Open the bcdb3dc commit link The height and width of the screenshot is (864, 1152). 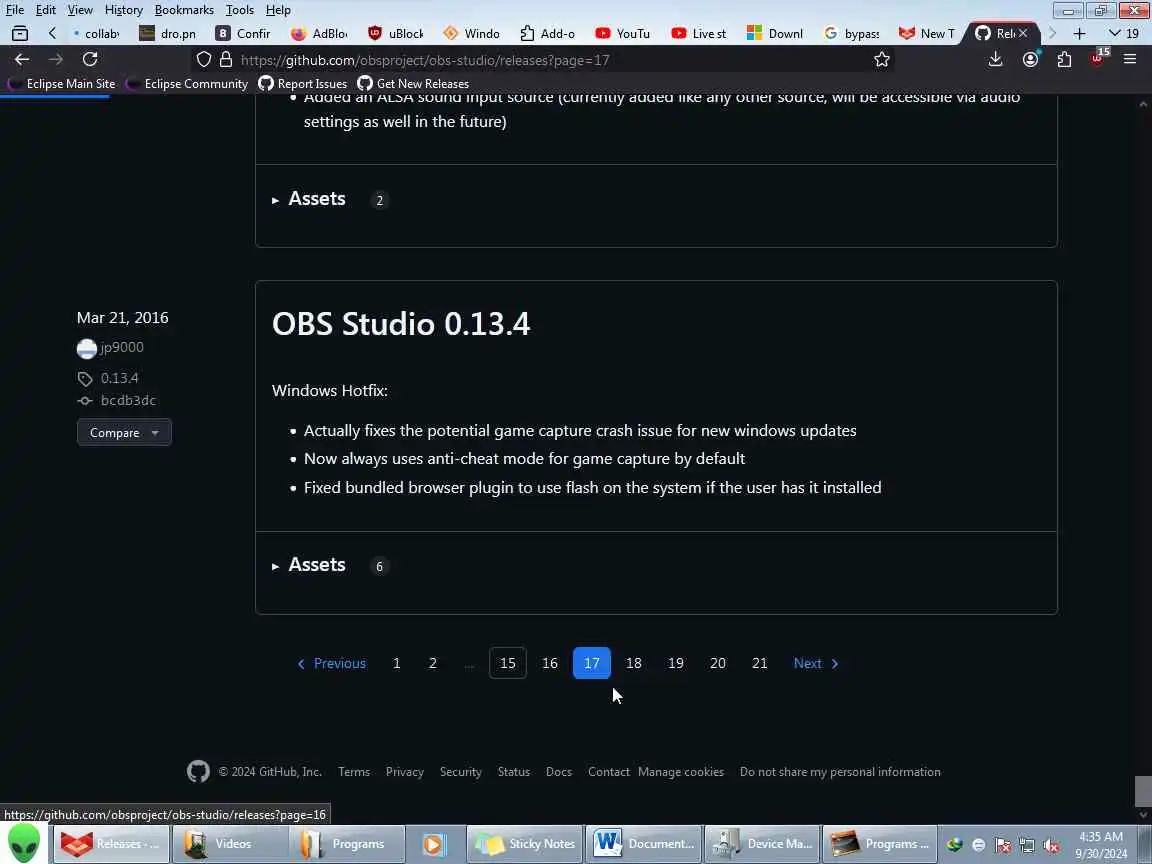pos(129,400)
